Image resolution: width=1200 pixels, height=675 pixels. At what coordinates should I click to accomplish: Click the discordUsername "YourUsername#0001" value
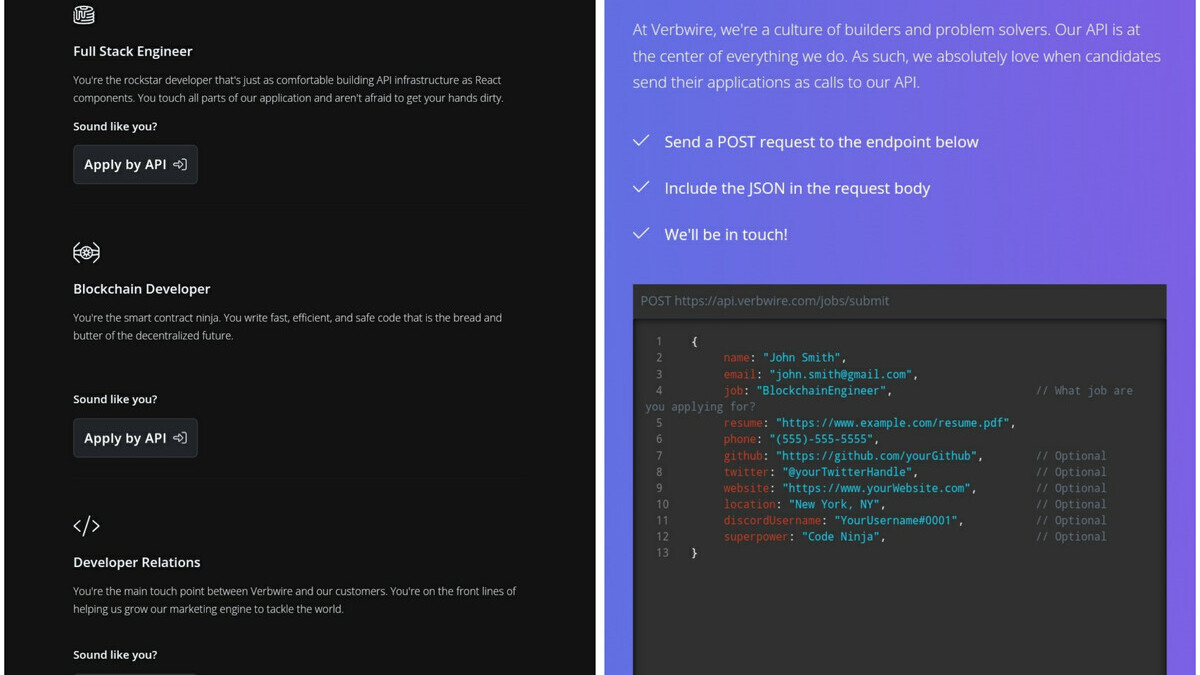point(895,520)
